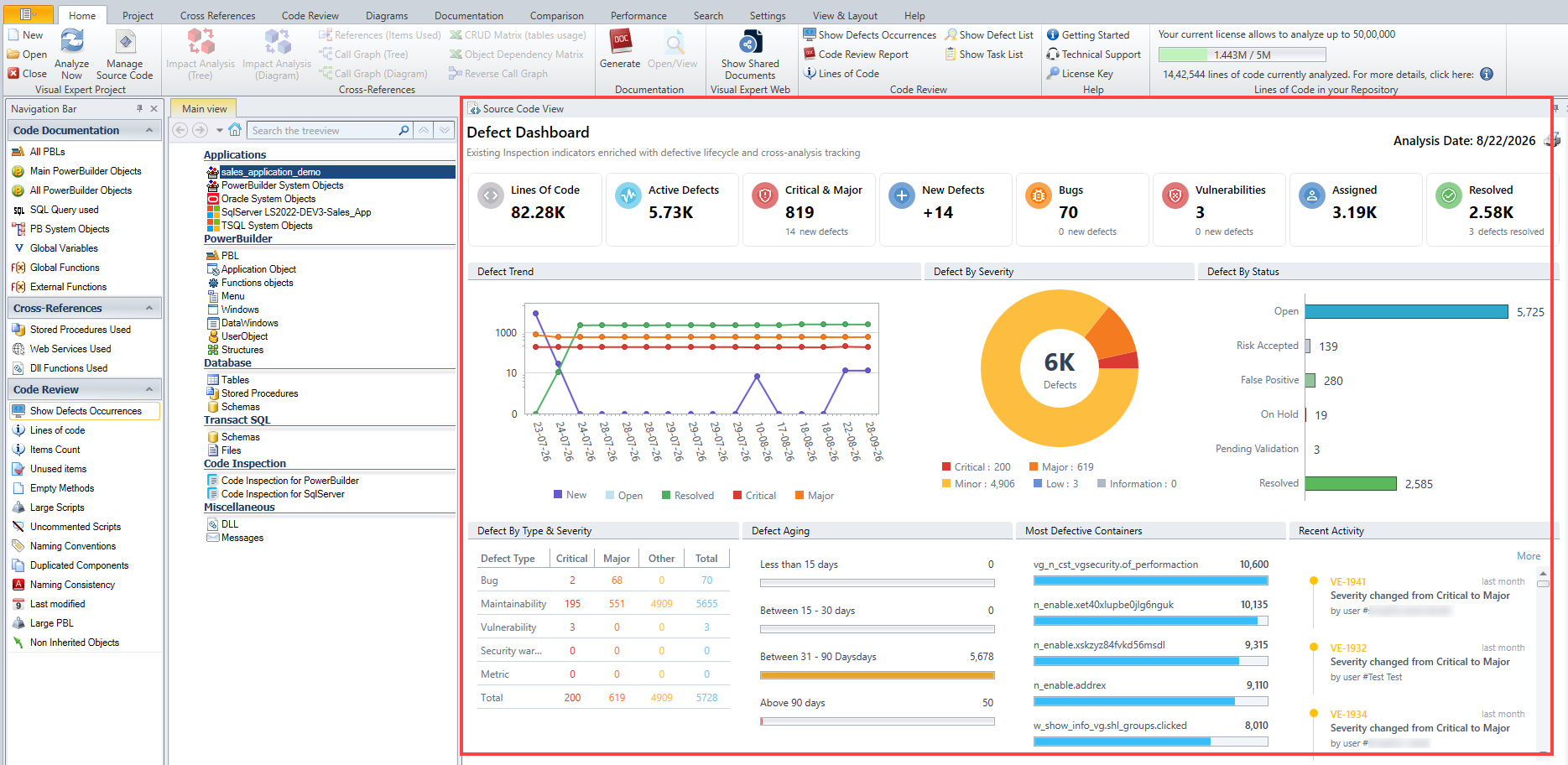Select Naming Conventions in navigation
The image size is (1568, 765).
point(72,546)
